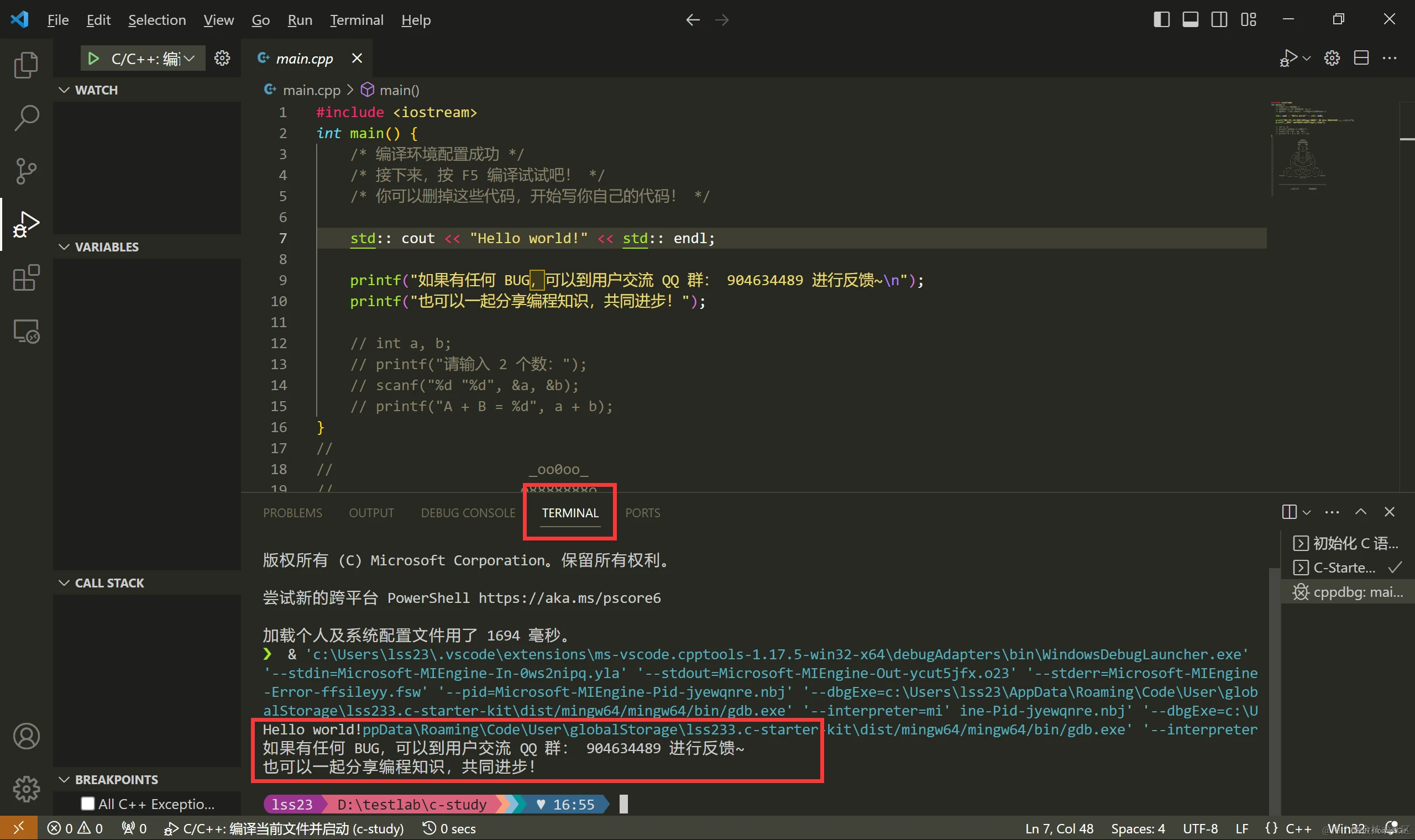Viewport: 1415px width, 840px height.
Task: Open the Run and Debug view
Action: (25, 224)
